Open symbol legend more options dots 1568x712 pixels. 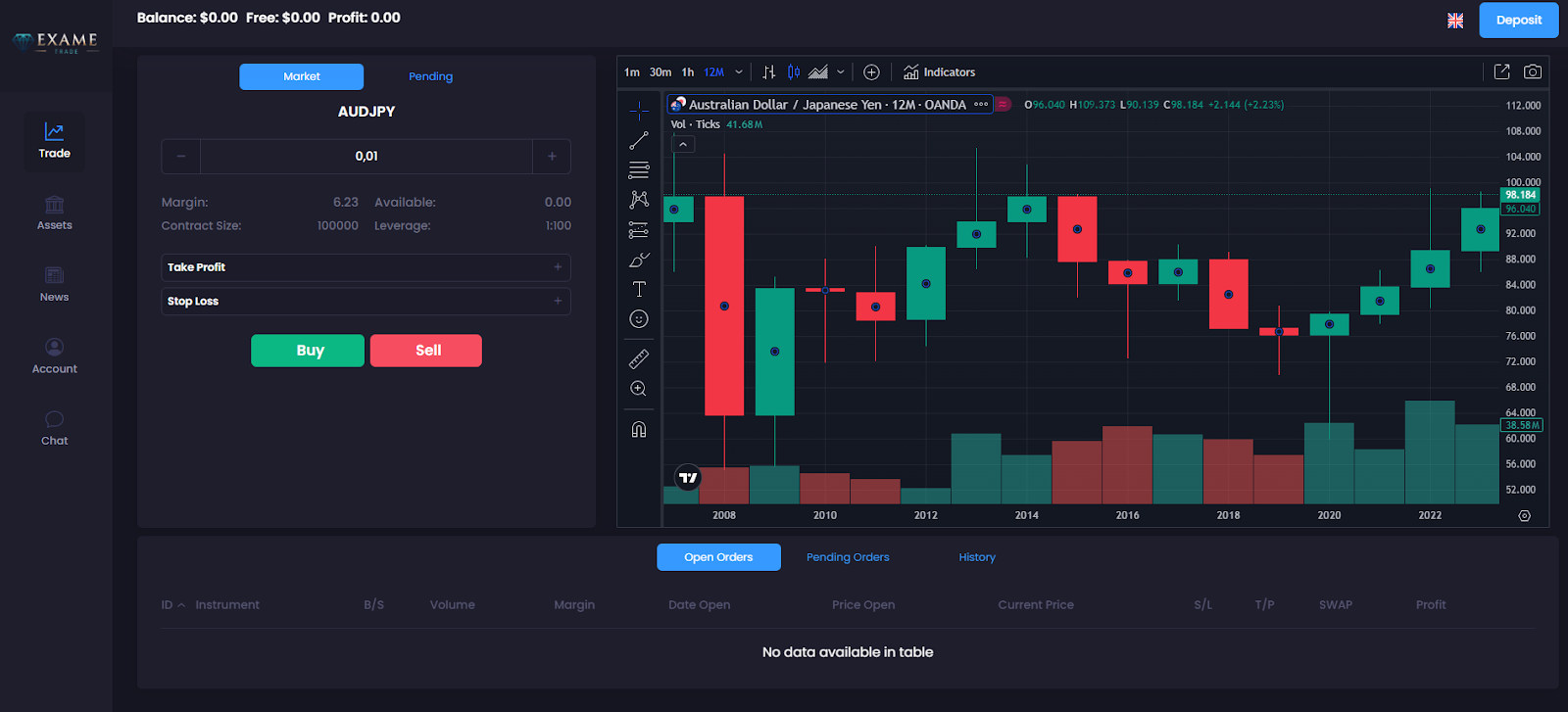pyautogui.click(x=981, y=105)
